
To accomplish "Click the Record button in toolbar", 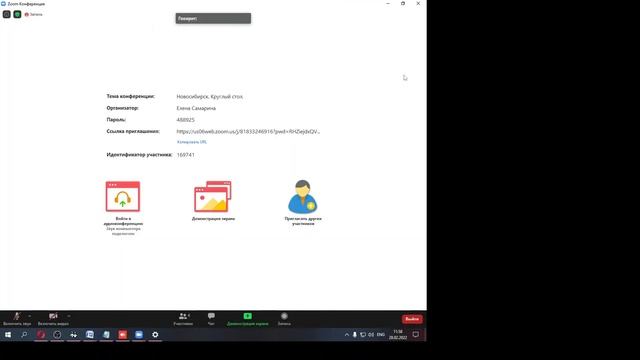I will (284, 319).
